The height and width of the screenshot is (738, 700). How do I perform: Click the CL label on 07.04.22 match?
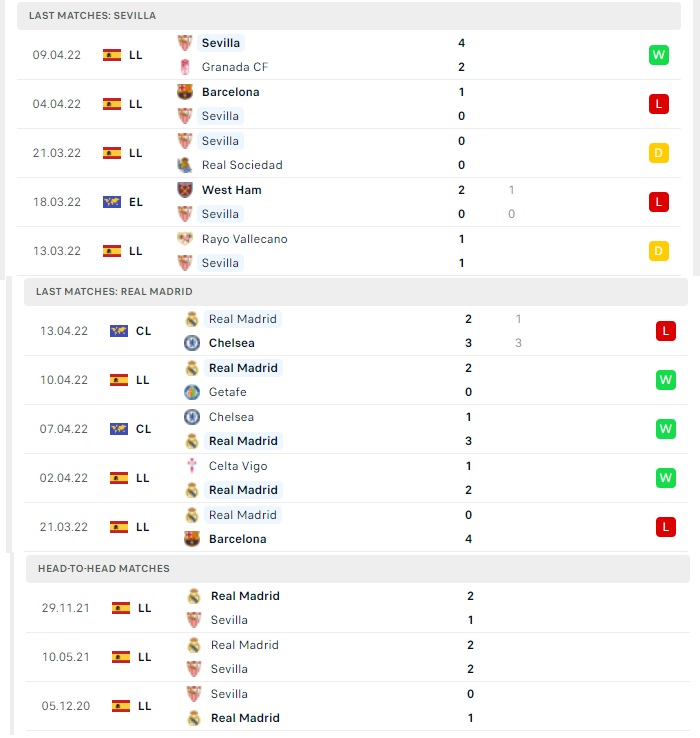coord(144,429)
